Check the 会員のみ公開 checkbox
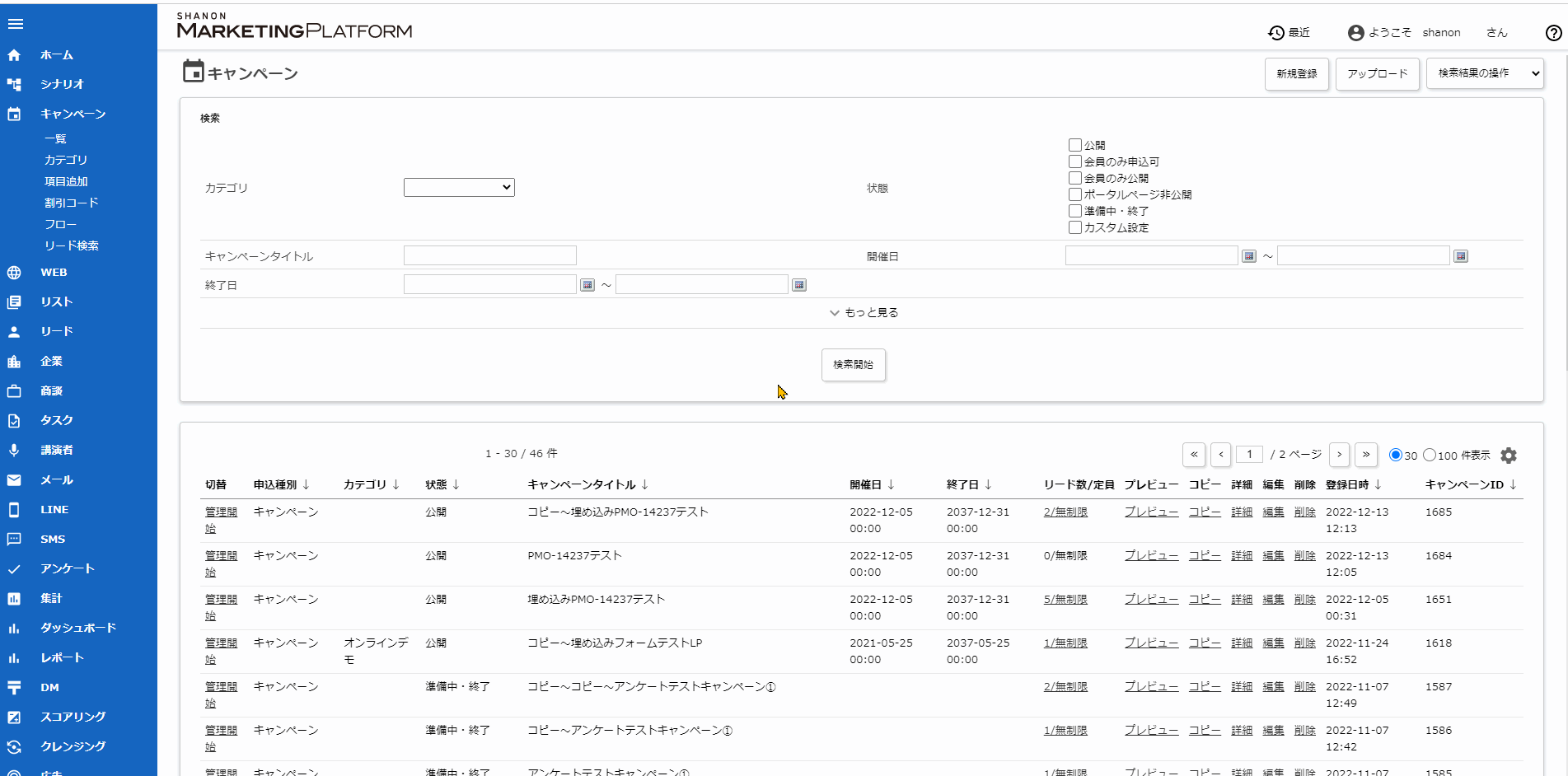 point(1074,178)
